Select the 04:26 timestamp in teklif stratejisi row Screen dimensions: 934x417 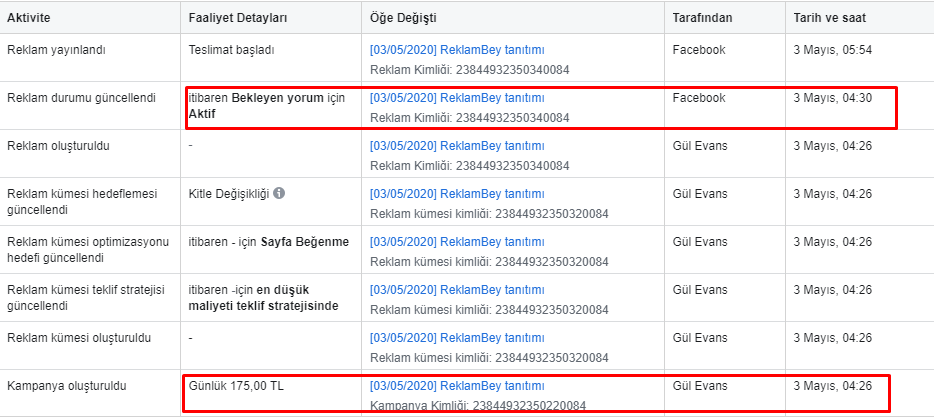[x=833, y=290]
